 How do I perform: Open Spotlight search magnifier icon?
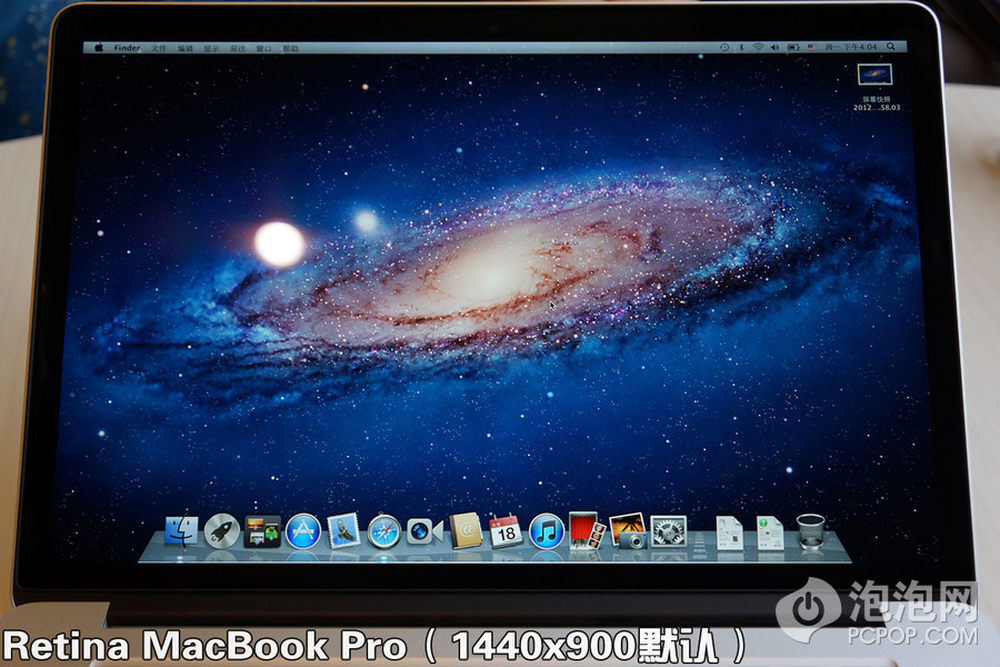pyautogui.click(x=891, y=47)
